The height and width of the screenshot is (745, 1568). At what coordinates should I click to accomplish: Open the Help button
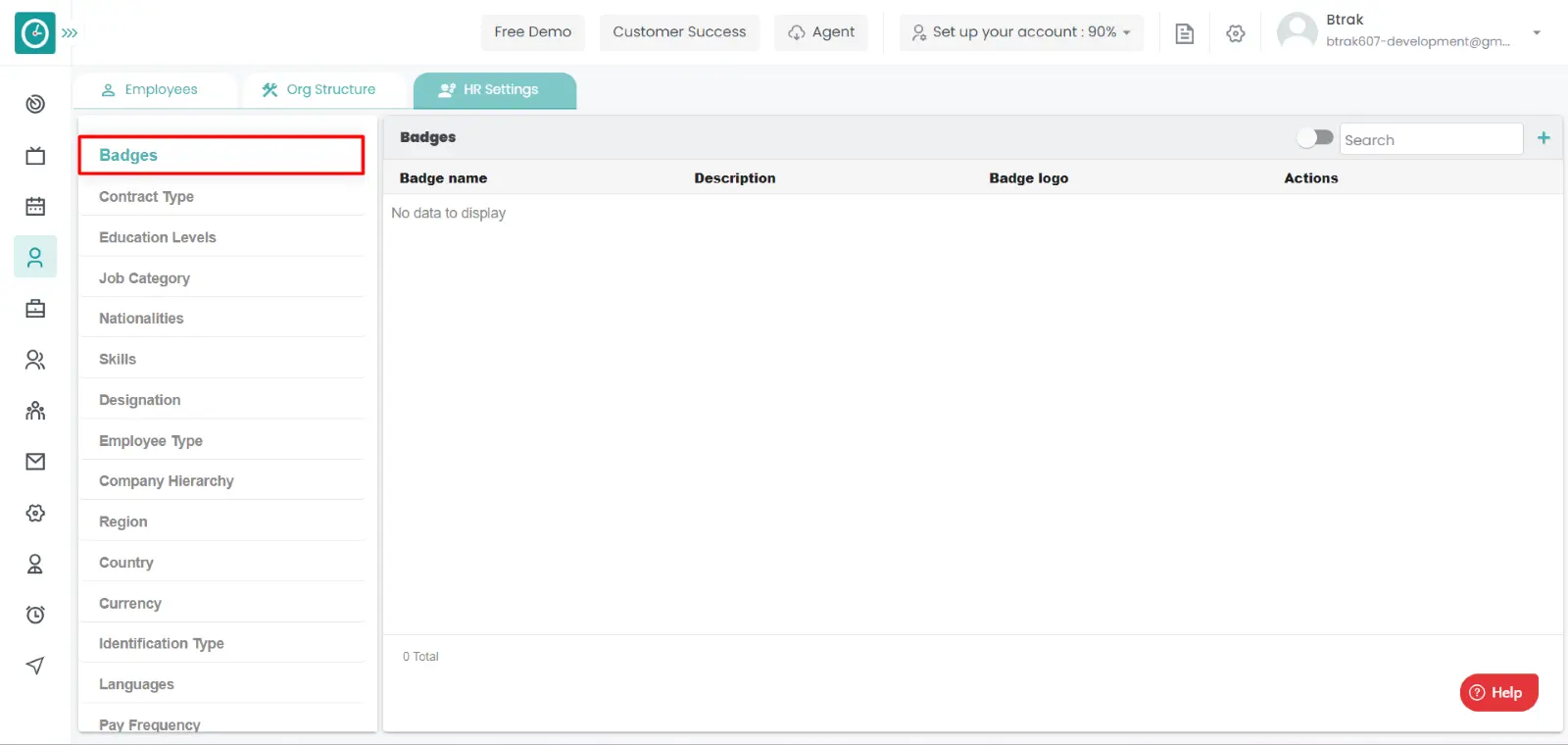(1498, 692)
